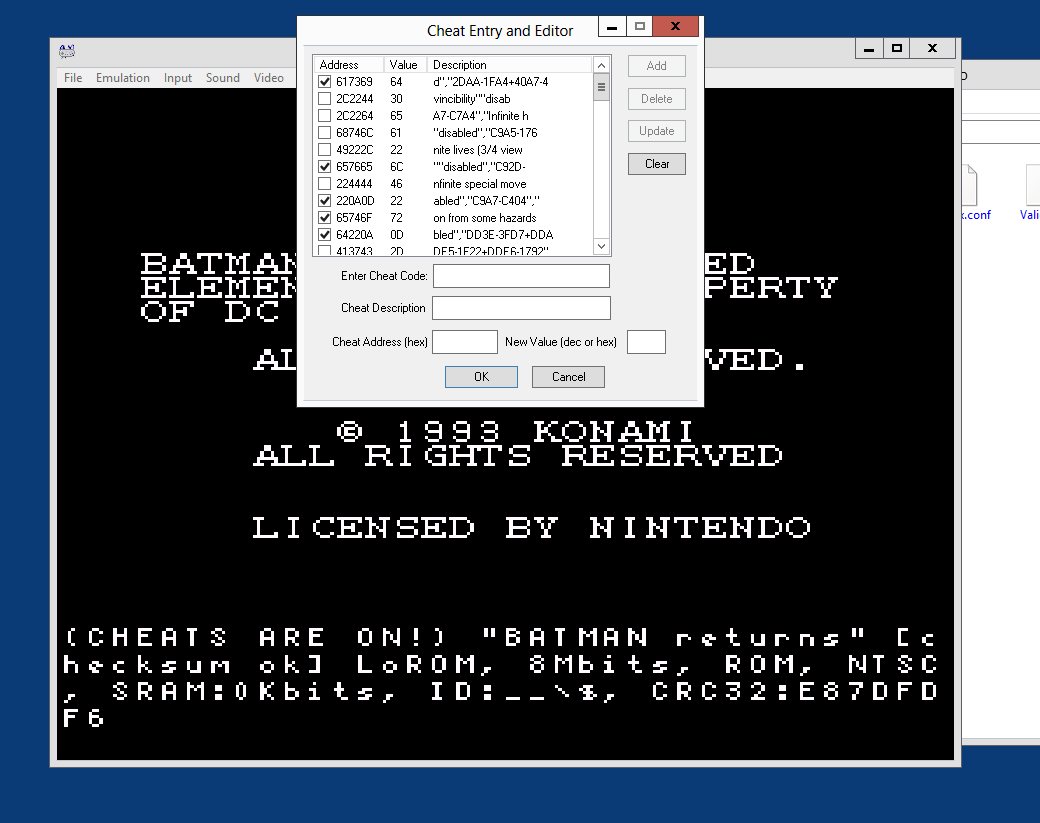Viewport: 1040px width, 823px height.
Task: Enable the cheat at address 49222C
Action: [324, 150]
